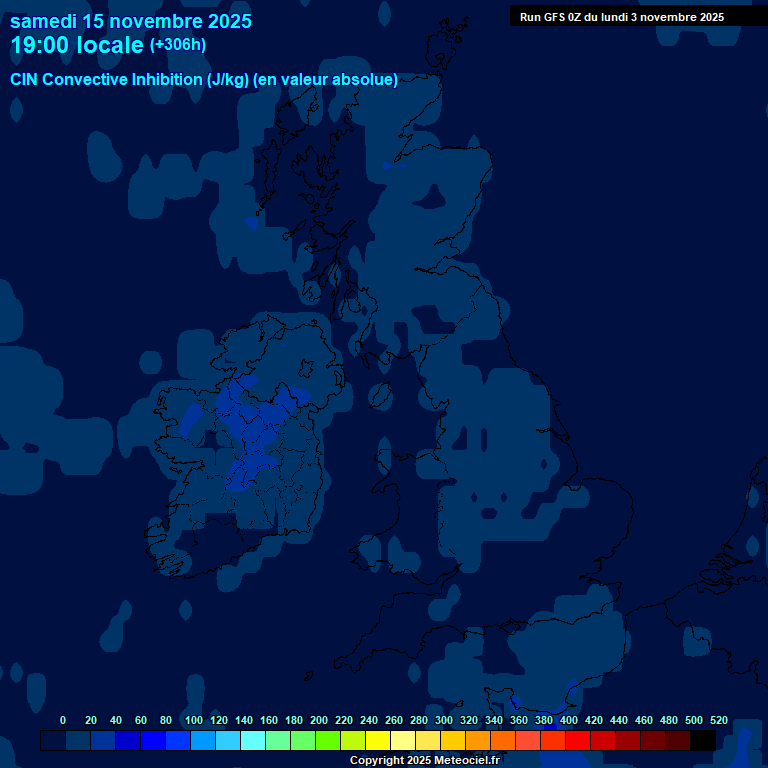Click the first dark navy 0 legend swatch
Screen dimensions: 768x768
[x=53, y=741]
